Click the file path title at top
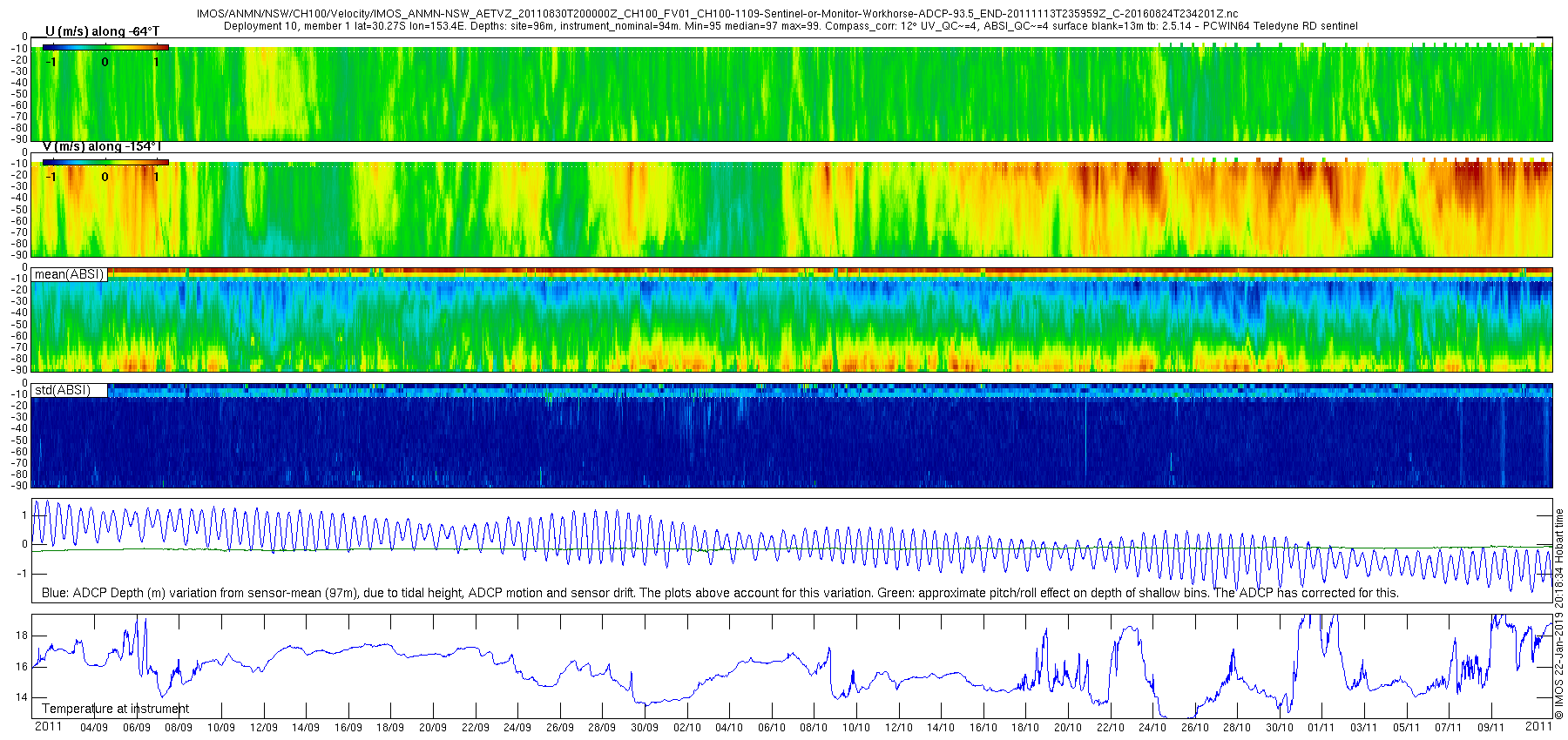1568x740 pixels. point(717,14)
